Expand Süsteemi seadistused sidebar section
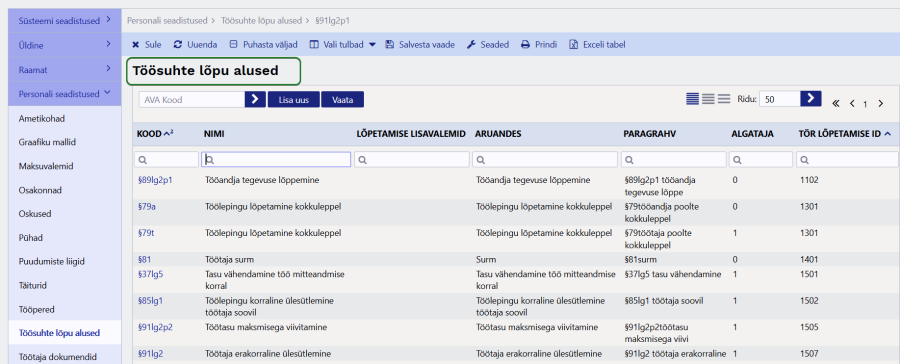This screenshot has height=364, width=900. click(x=65, y=21)
